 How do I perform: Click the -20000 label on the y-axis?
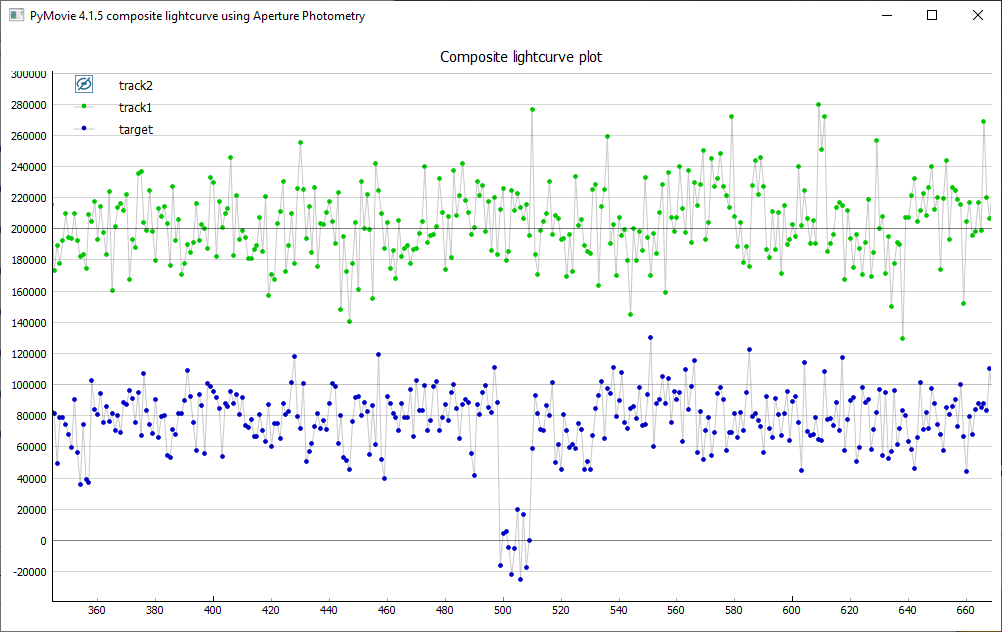[26, 572]
